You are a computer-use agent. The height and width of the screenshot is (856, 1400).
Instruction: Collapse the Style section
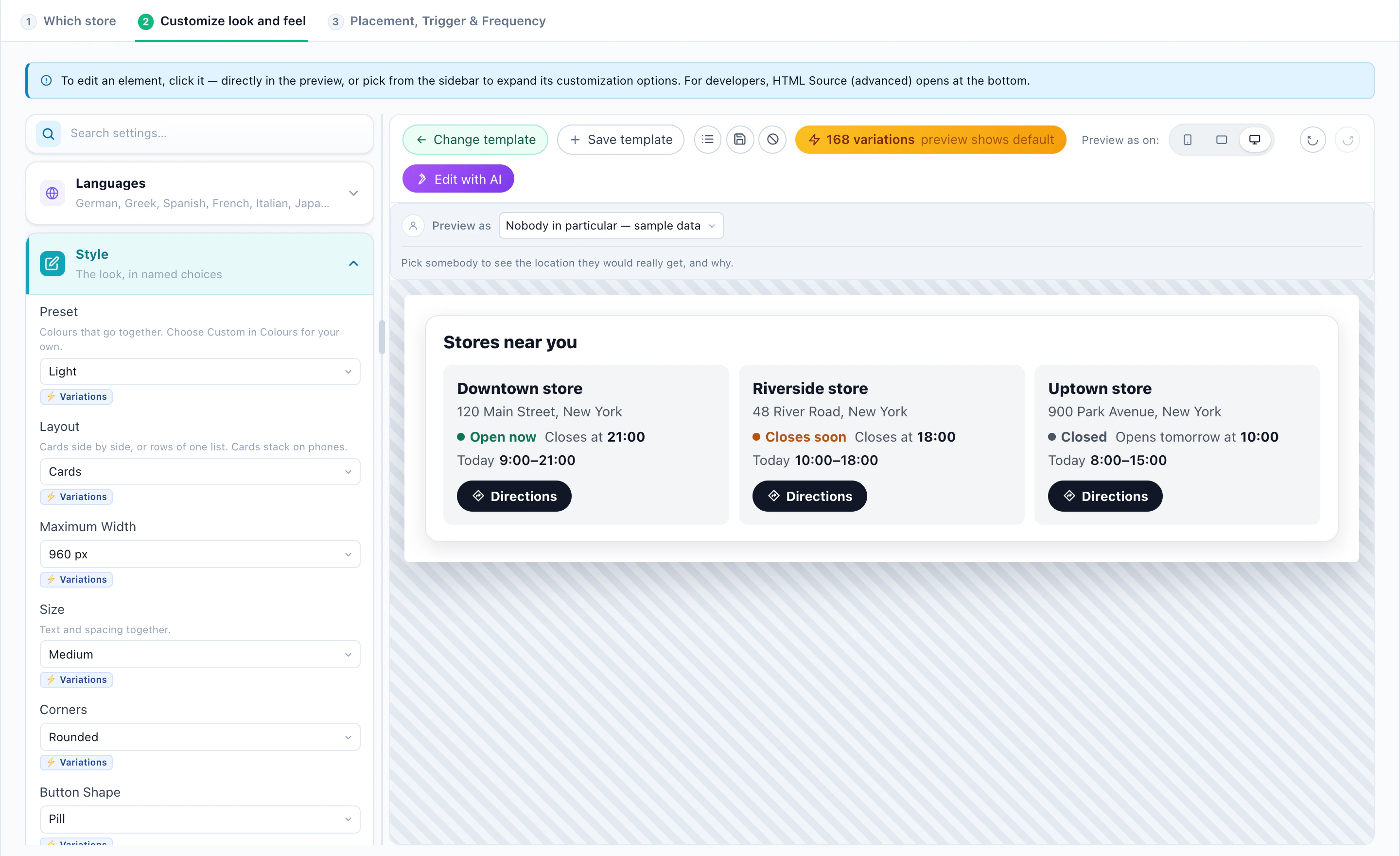tap(200, 264)
